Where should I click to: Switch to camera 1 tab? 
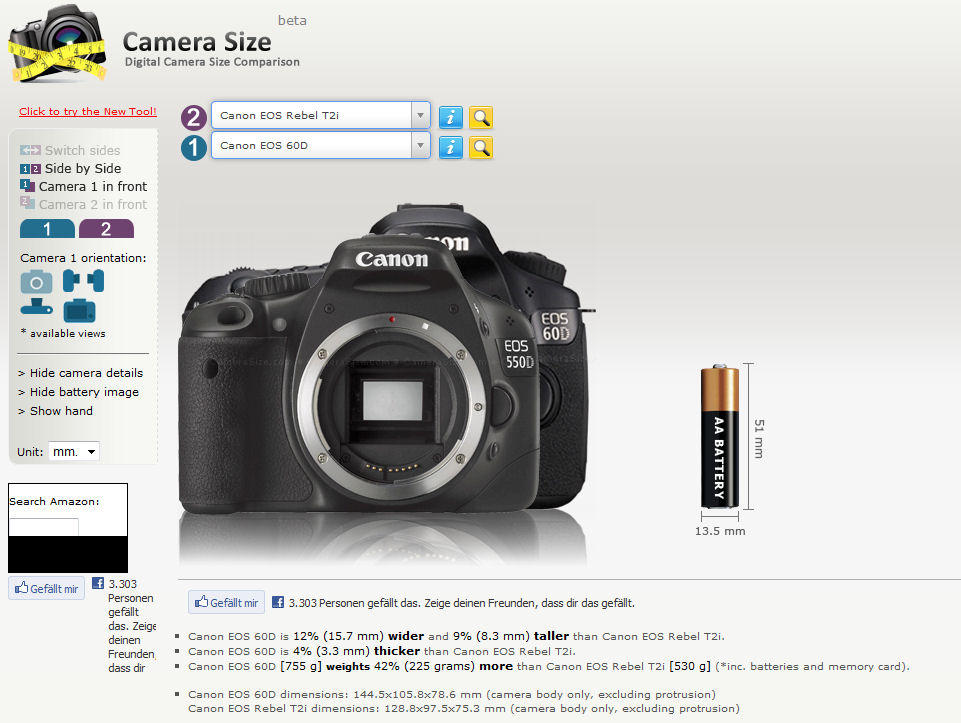click(x=47, y=229)
